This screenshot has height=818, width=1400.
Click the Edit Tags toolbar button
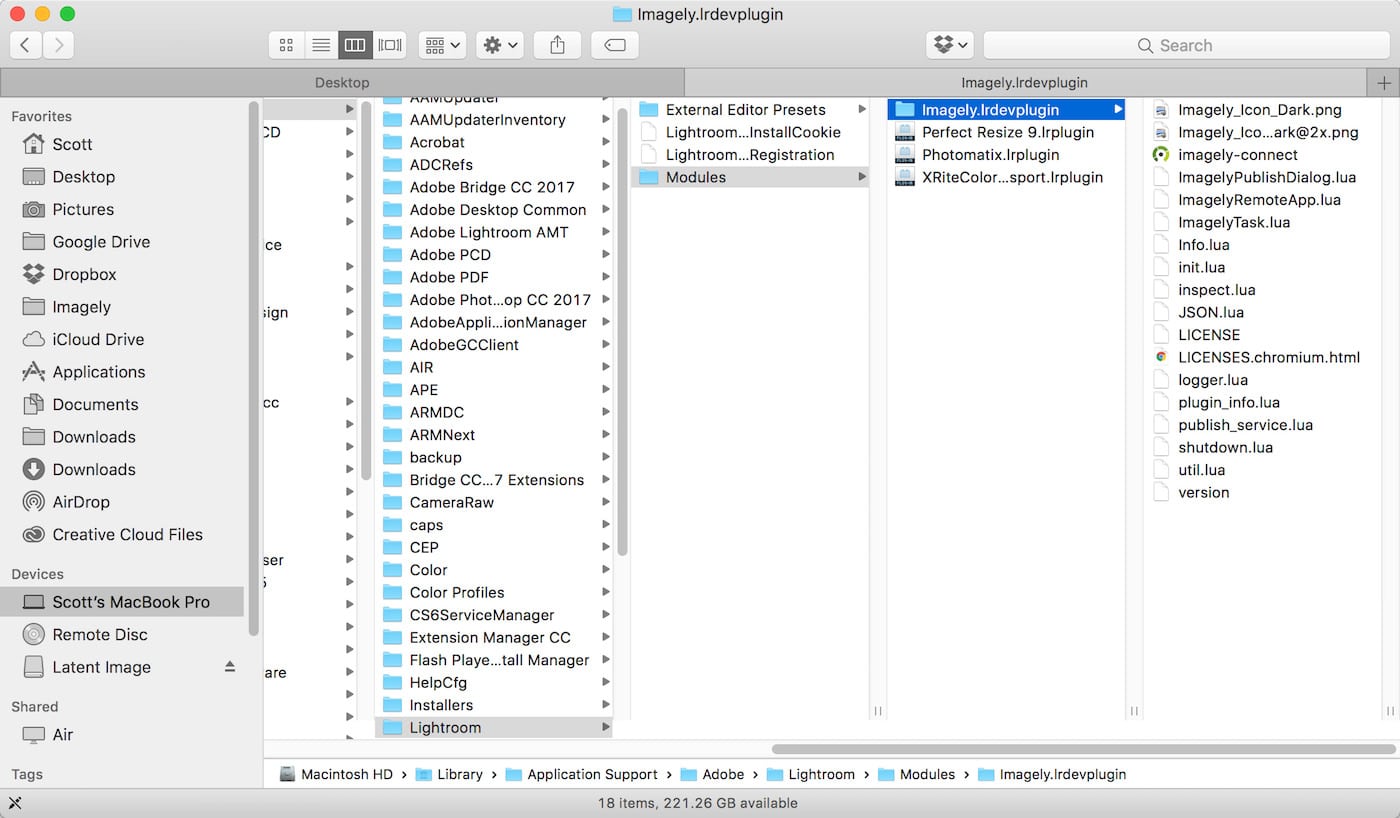click(615, 45)
